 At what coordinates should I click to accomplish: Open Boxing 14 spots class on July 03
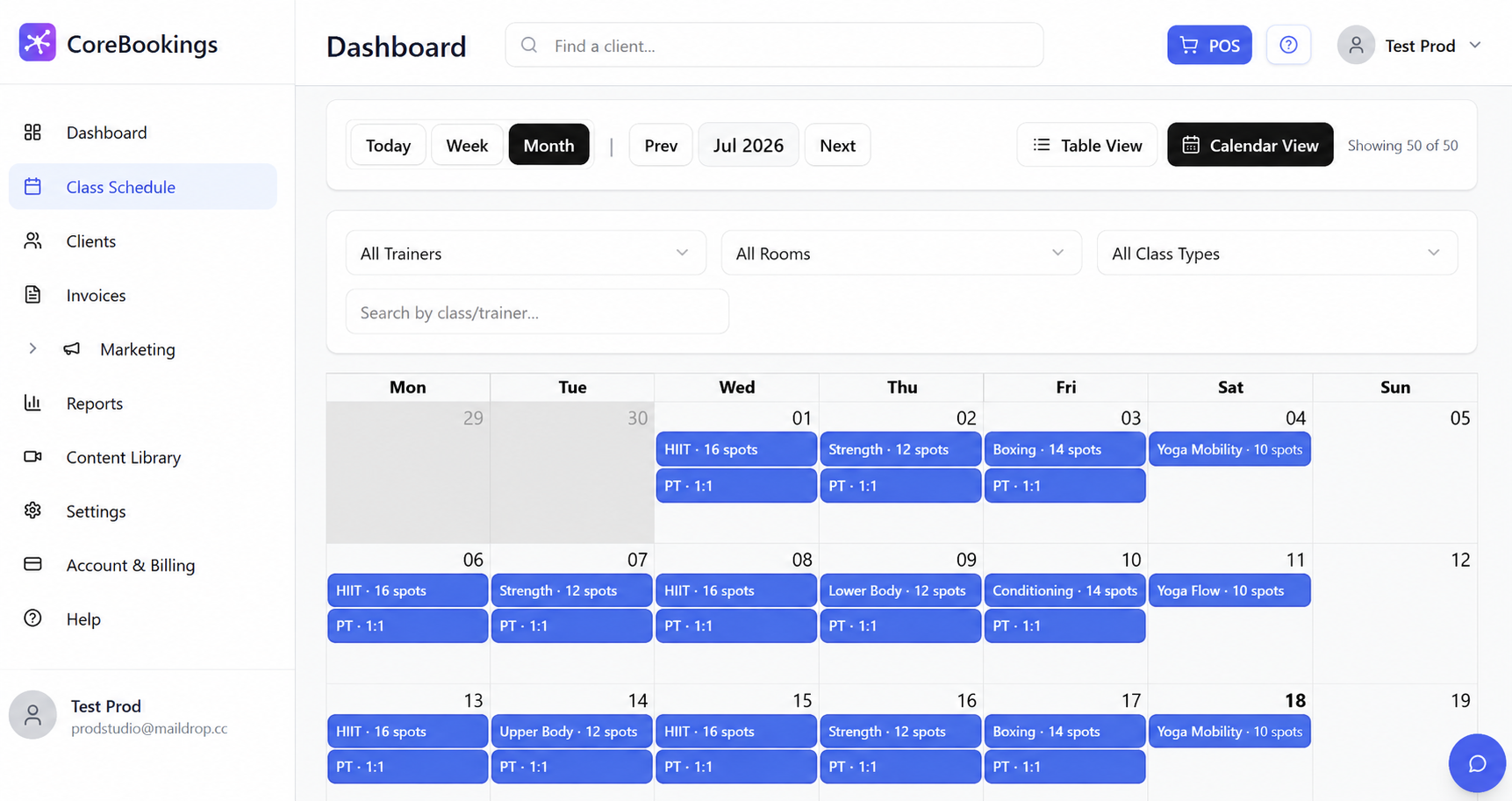click(1065, 449)
